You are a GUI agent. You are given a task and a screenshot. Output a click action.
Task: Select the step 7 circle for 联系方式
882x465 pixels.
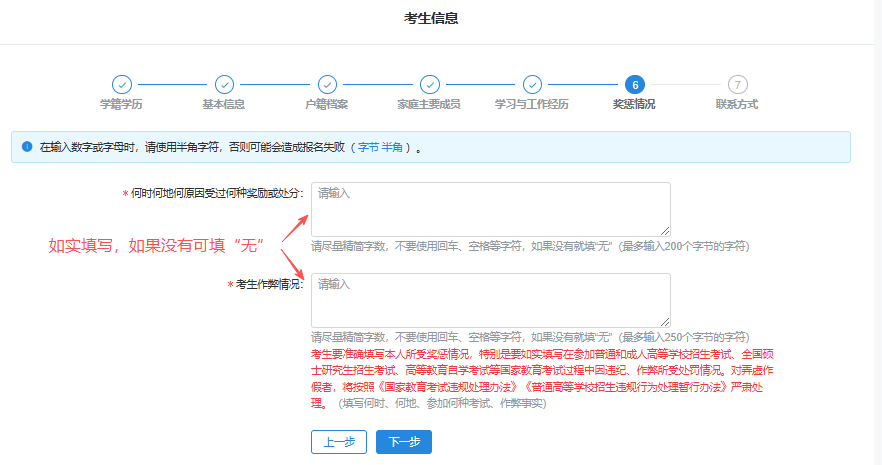pyautogui.click(x=737, y=84)
